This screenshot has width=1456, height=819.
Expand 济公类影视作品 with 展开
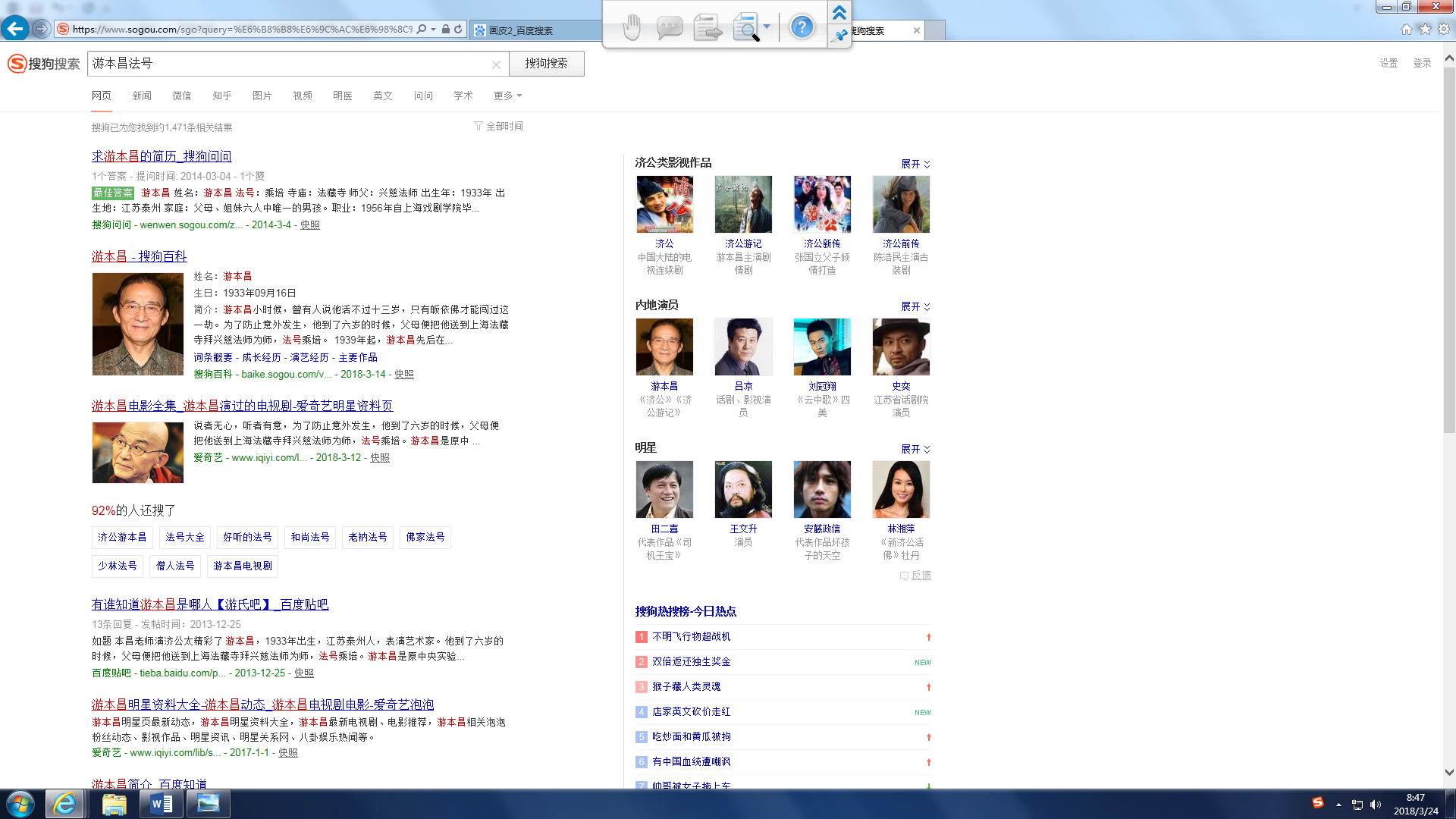point(915,164)
